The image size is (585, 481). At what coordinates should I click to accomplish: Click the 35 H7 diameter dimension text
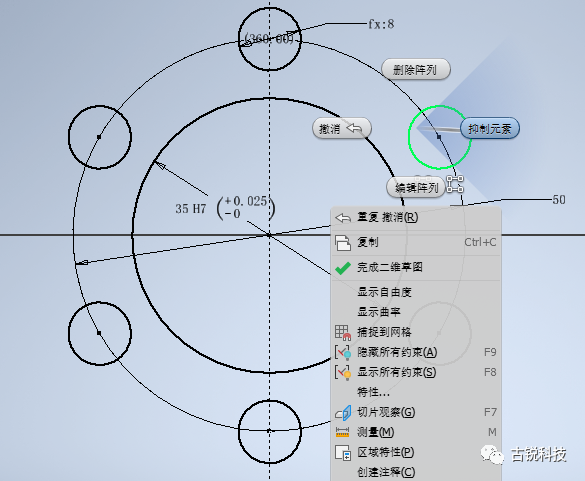pyautogui.click(x=191, y=209)
